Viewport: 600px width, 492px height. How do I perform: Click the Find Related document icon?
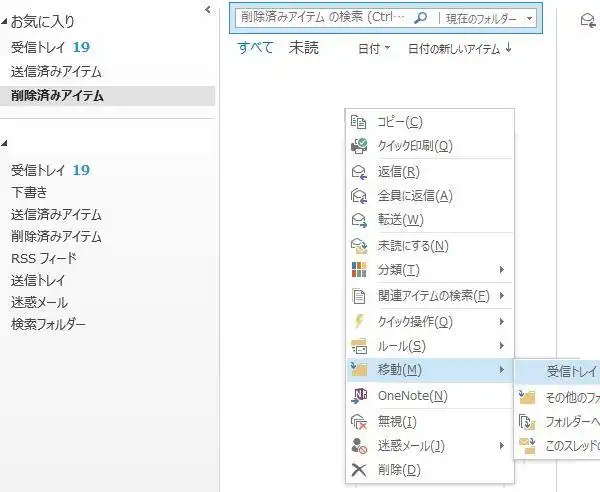[x=359, y=296]
